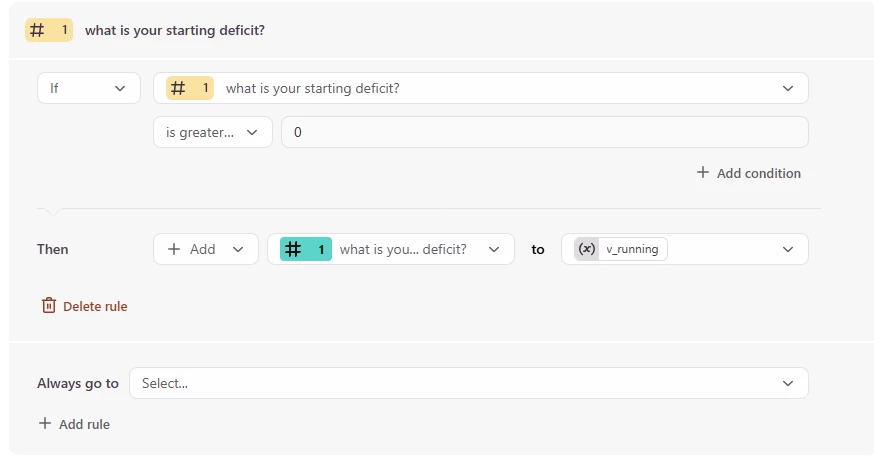Click the plus icon beside Add condition
Viewport: 874px width, 463px height.
click(x=703, y=173)
